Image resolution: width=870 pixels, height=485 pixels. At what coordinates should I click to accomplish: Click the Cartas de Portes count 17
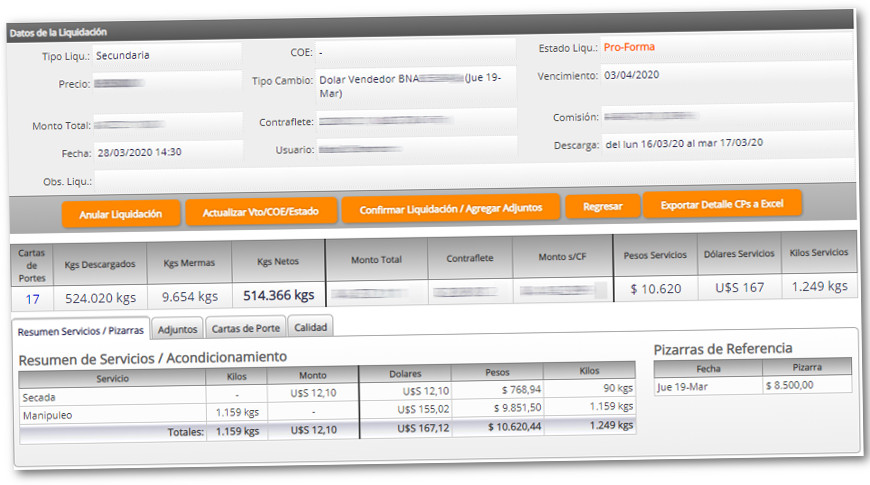(x=33, y=298)
